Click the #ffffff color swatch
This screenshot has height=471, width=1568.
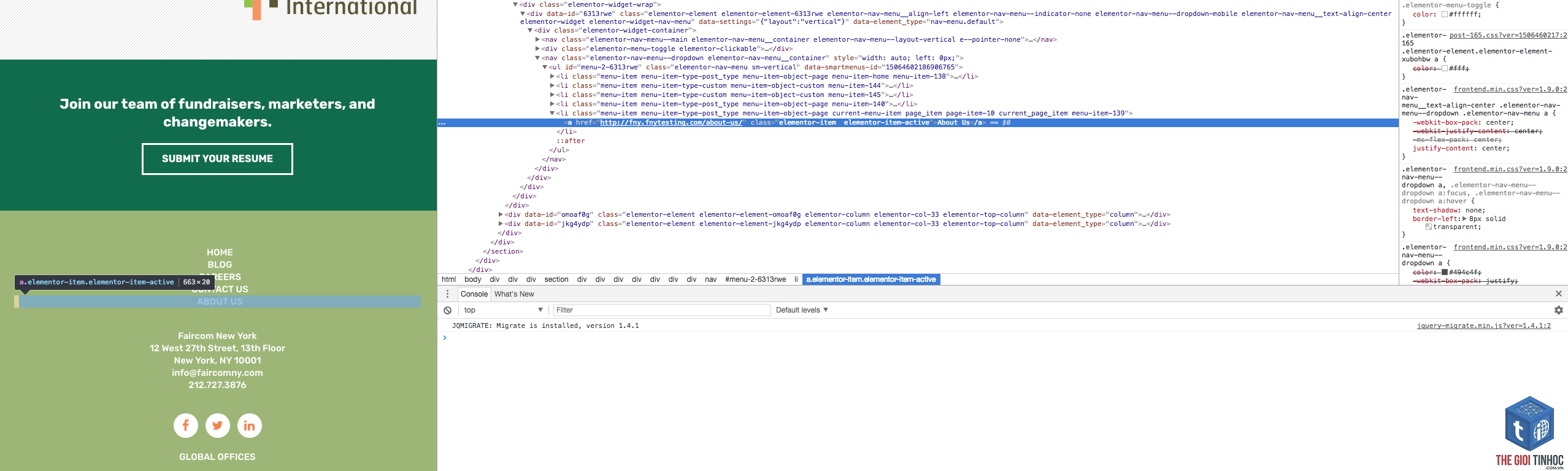(x=1445, y=14)
